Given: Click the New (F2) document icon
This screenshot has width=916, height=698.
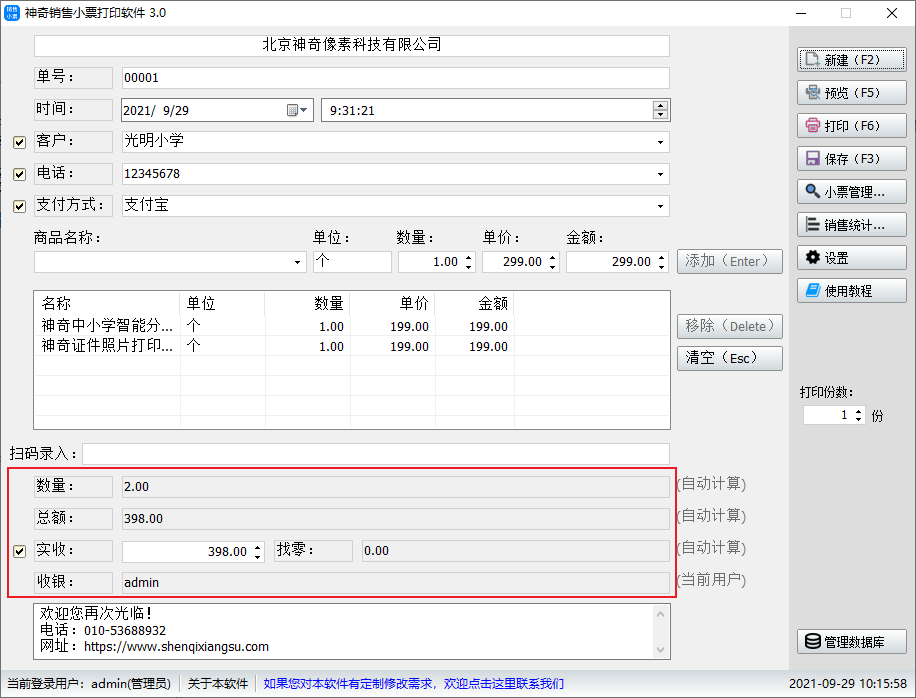Looking at the screenshot, I should click(813, 60).
